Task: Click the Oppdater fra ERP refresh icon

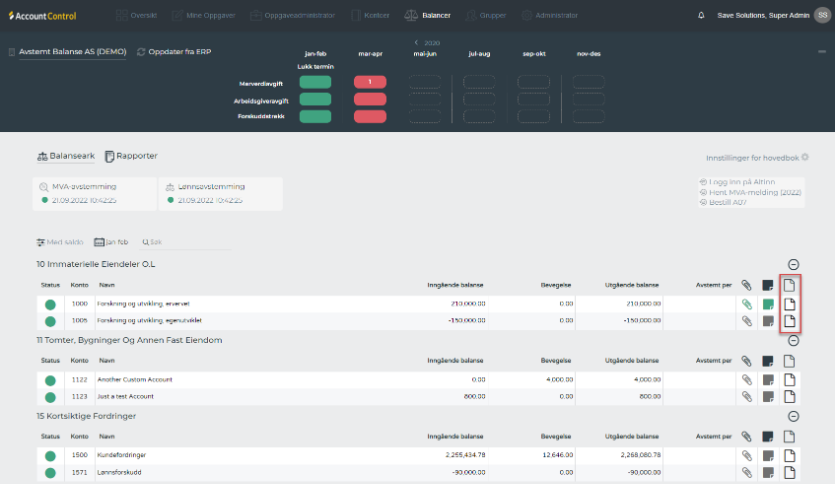Action: pyautogui.click(x=141, y=52)
